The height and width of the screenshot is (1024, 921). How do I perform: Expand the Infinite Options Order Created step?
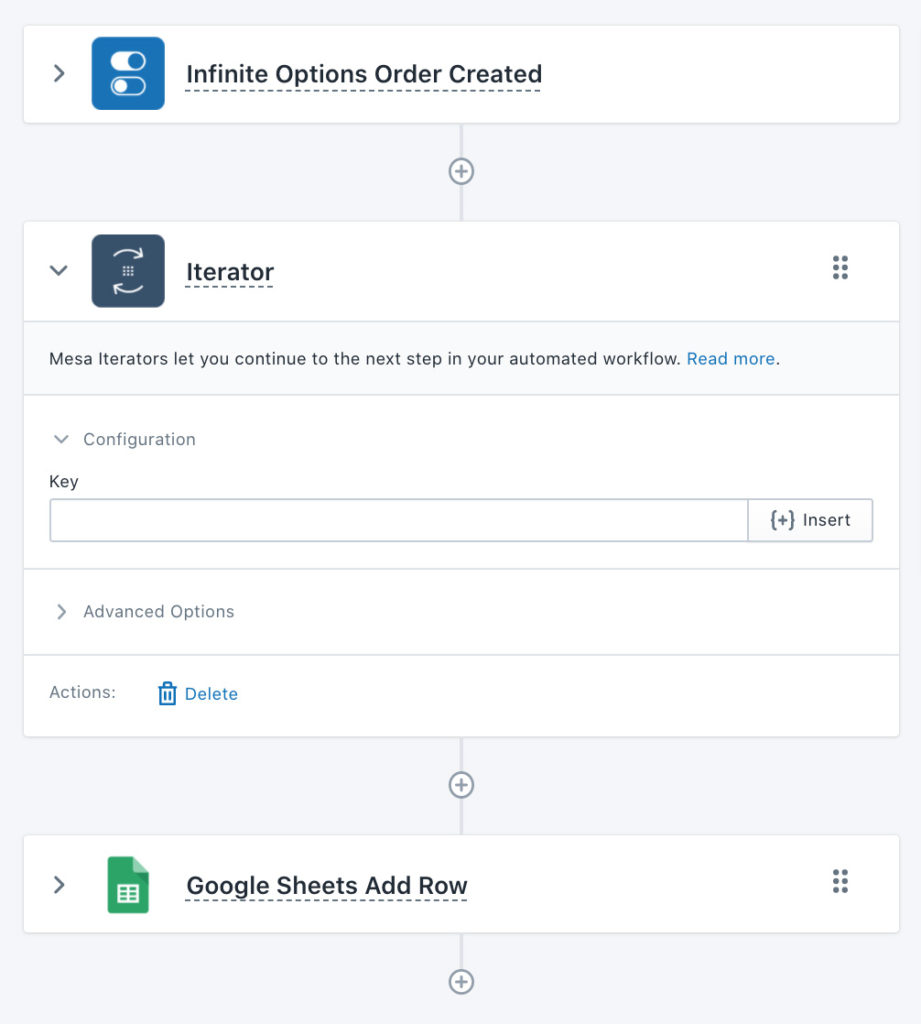click(59, 73)
